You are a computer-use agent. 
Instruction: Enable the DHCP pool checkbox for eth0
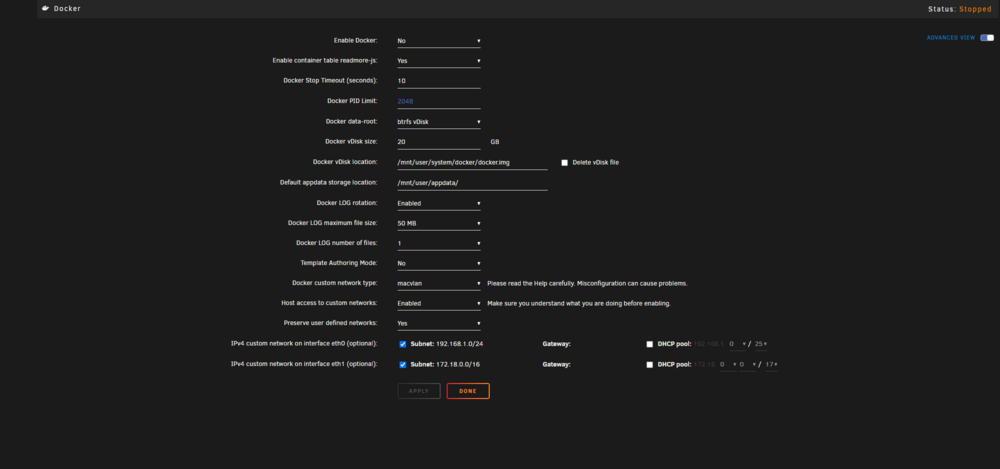[x=650, y=344]
